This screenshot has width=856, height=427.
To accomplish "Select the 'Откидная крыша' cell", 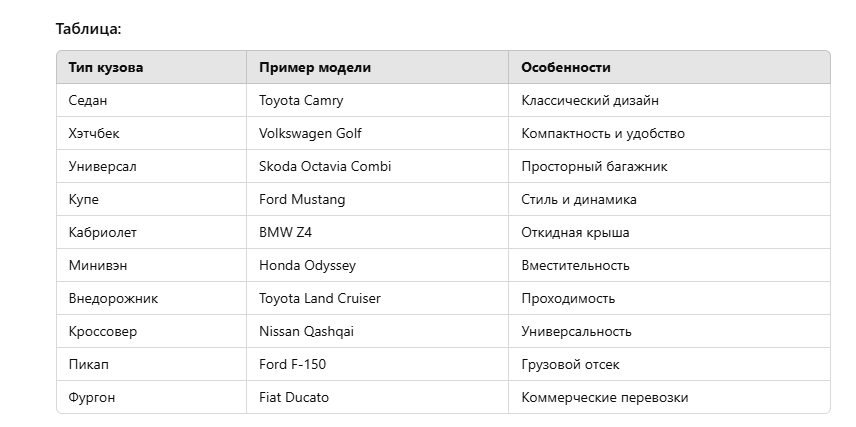I will pyautogui.click(x=669, y=233).
